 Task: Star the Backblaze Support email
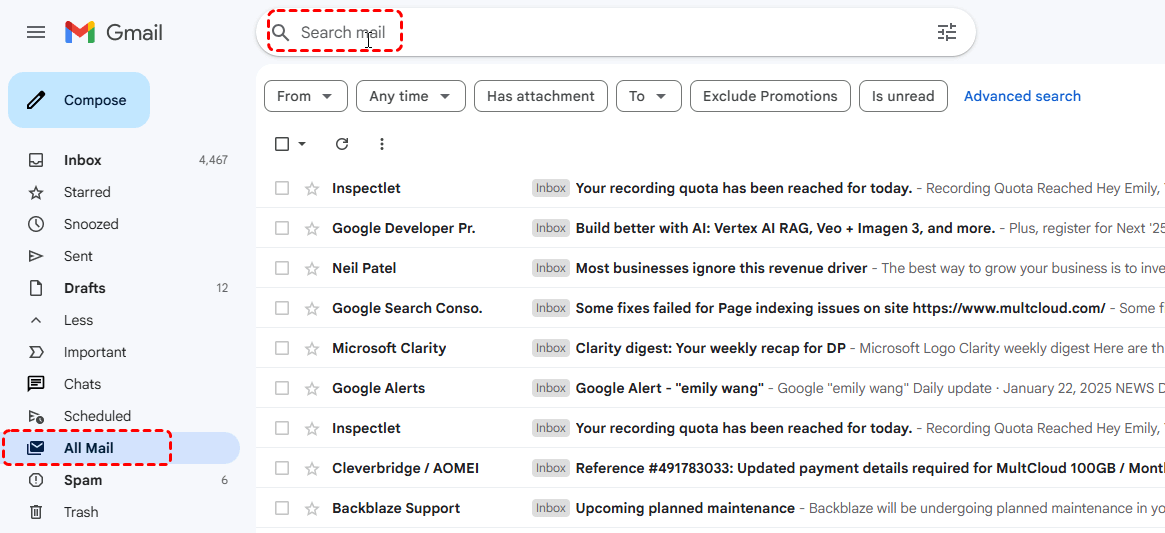(x=312, y=508)
